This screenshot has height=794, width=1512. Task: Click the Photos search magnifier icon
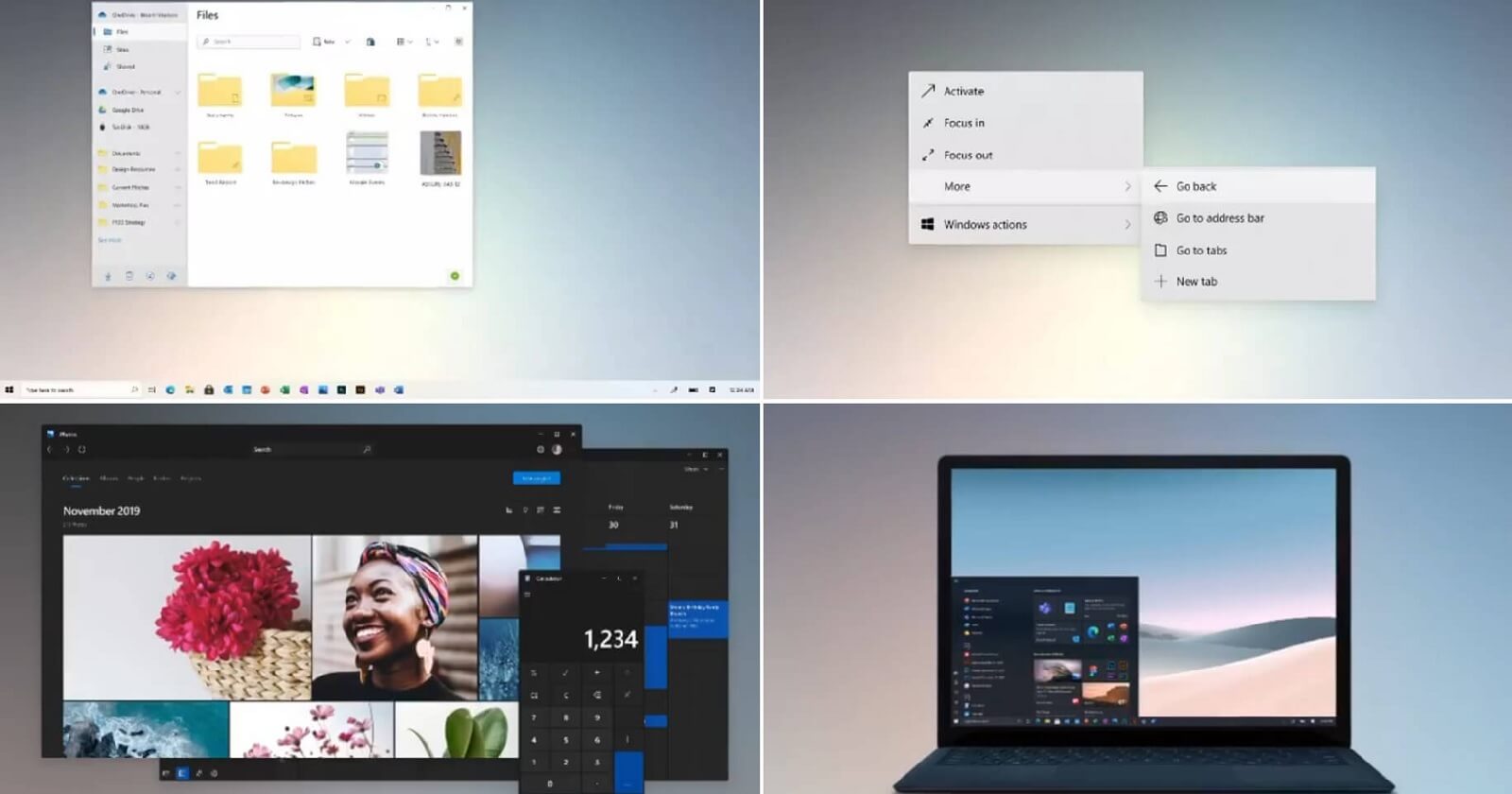[x=367, y=450]
